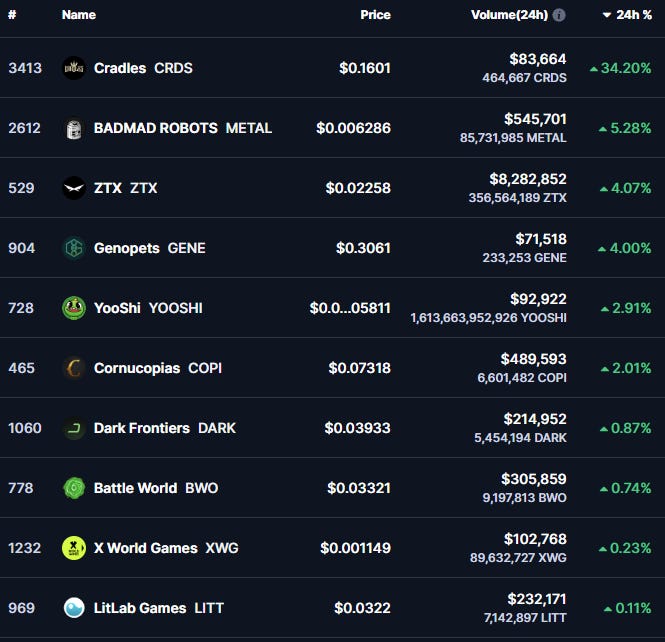Sort by the Volume(24h) column header
Viewport: 665px width, 642px height.
(509, 15)
